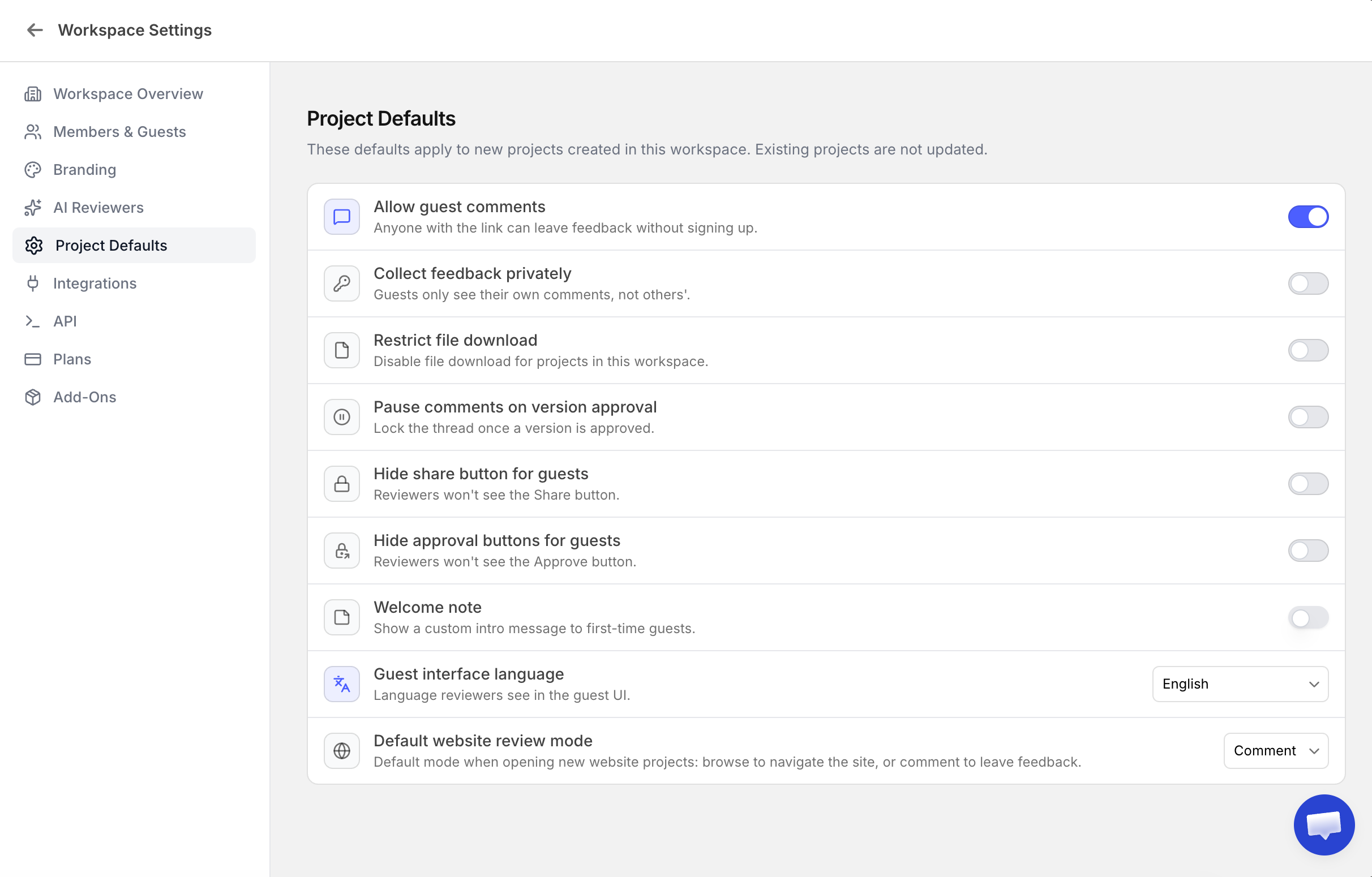
Task: Enable the Welcome note switch
Action: pos(1308,617)
